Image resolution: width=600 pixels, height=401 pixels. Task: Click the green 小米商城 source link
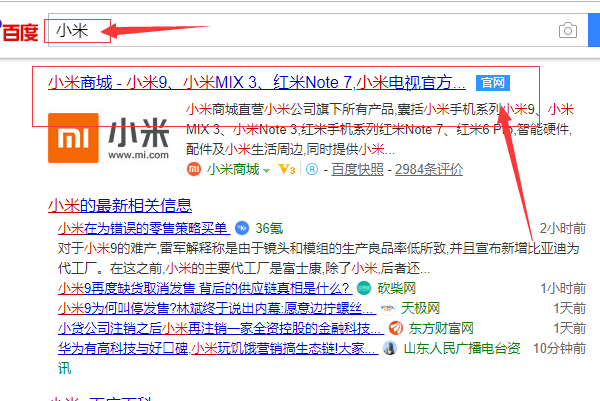(x=233, y=169)
